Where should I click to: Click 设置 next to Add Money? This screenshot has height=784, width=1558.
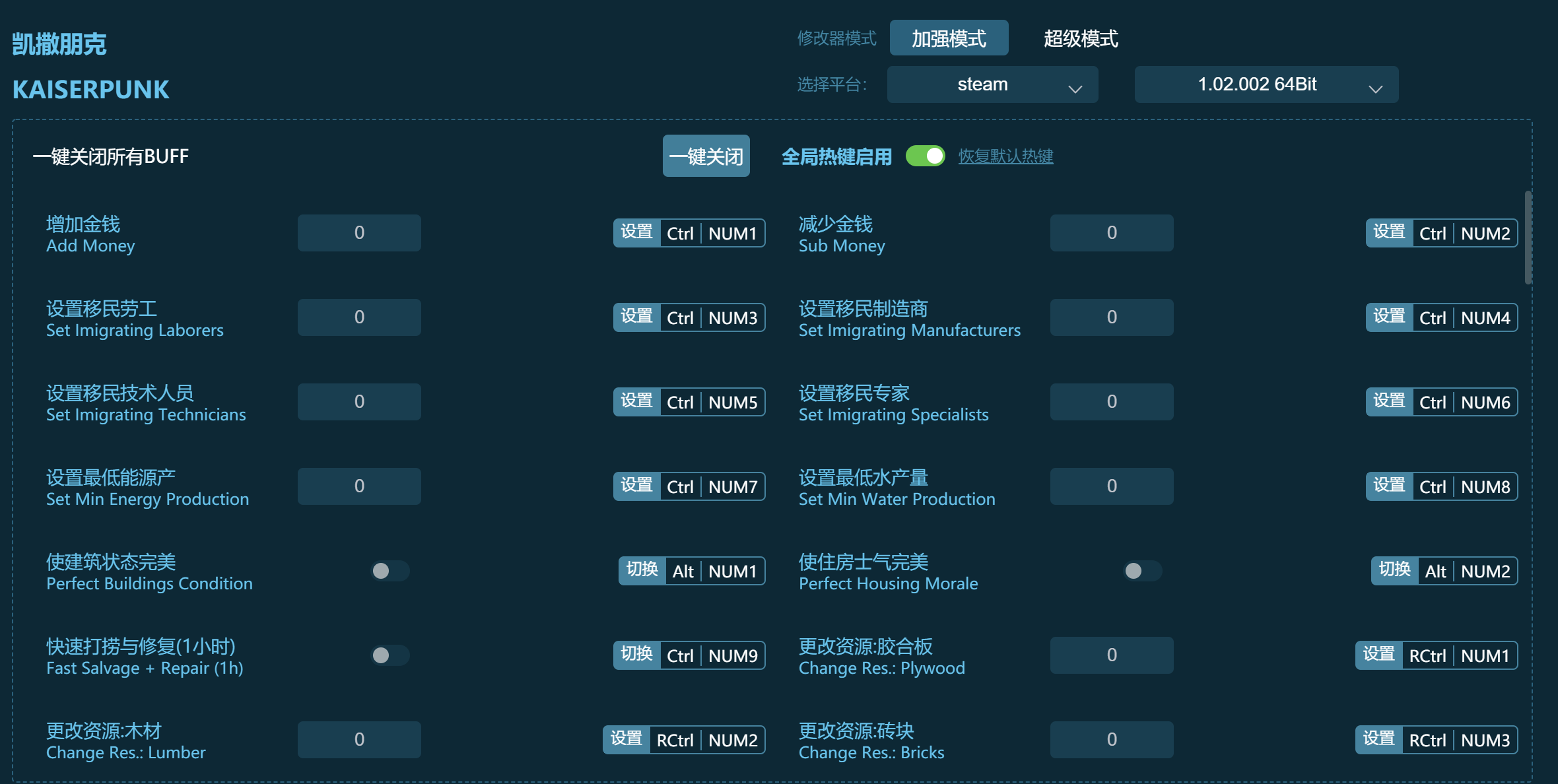[636, 232]
